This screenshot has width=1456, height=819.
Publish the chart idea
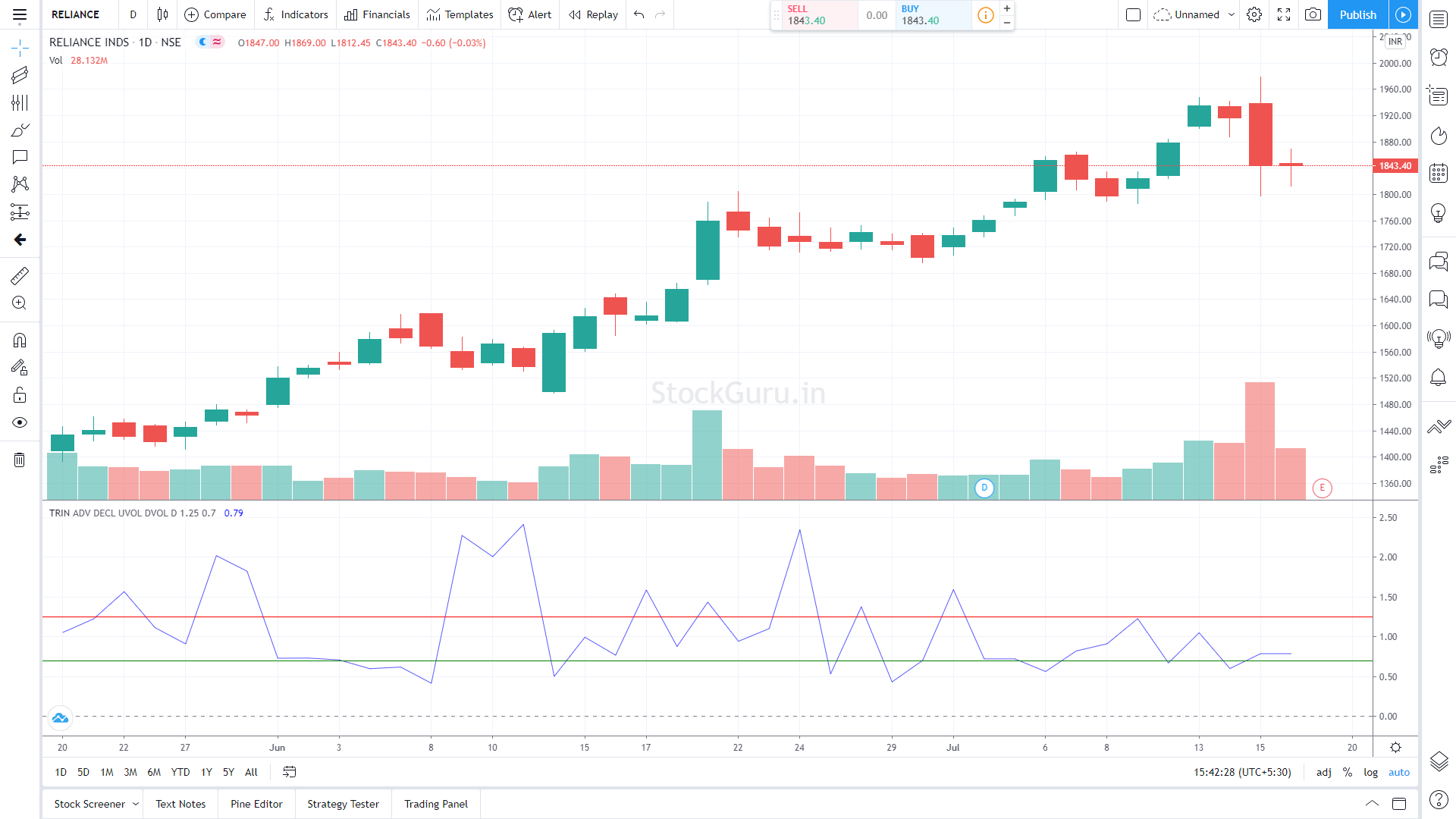click(x=1357, y=14)
